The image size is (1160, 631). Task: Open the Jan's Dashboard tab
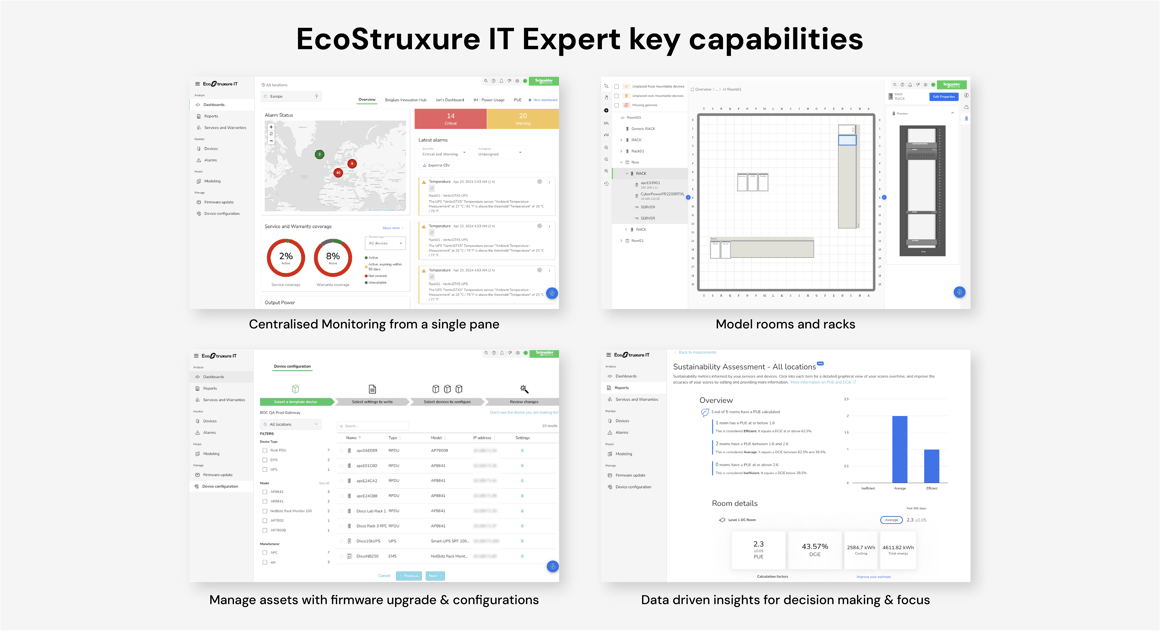[450, 100]
